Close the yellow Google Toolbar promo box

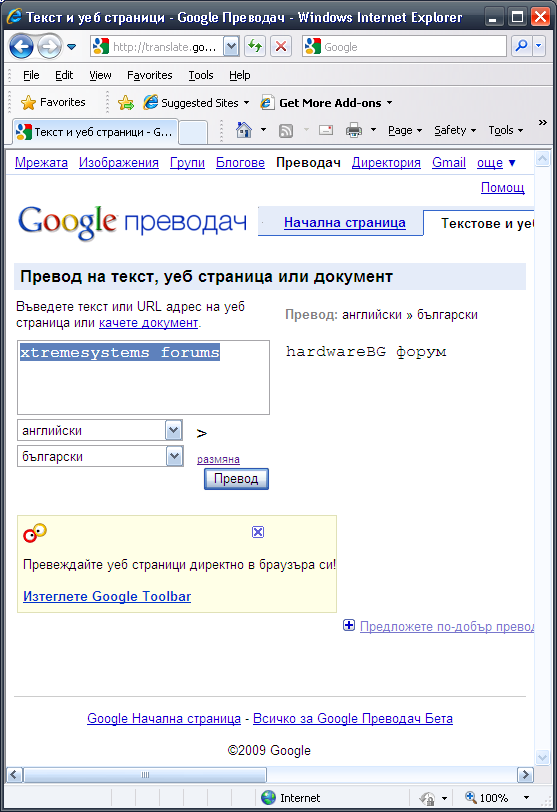pyautogui.click(x=258, y=532)
